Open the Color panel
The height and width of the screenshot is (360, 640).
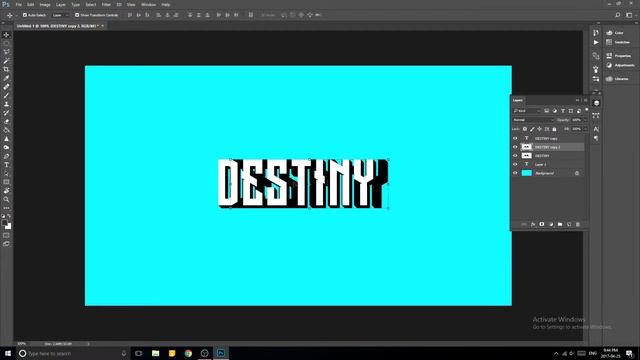(x=615, y=33)
